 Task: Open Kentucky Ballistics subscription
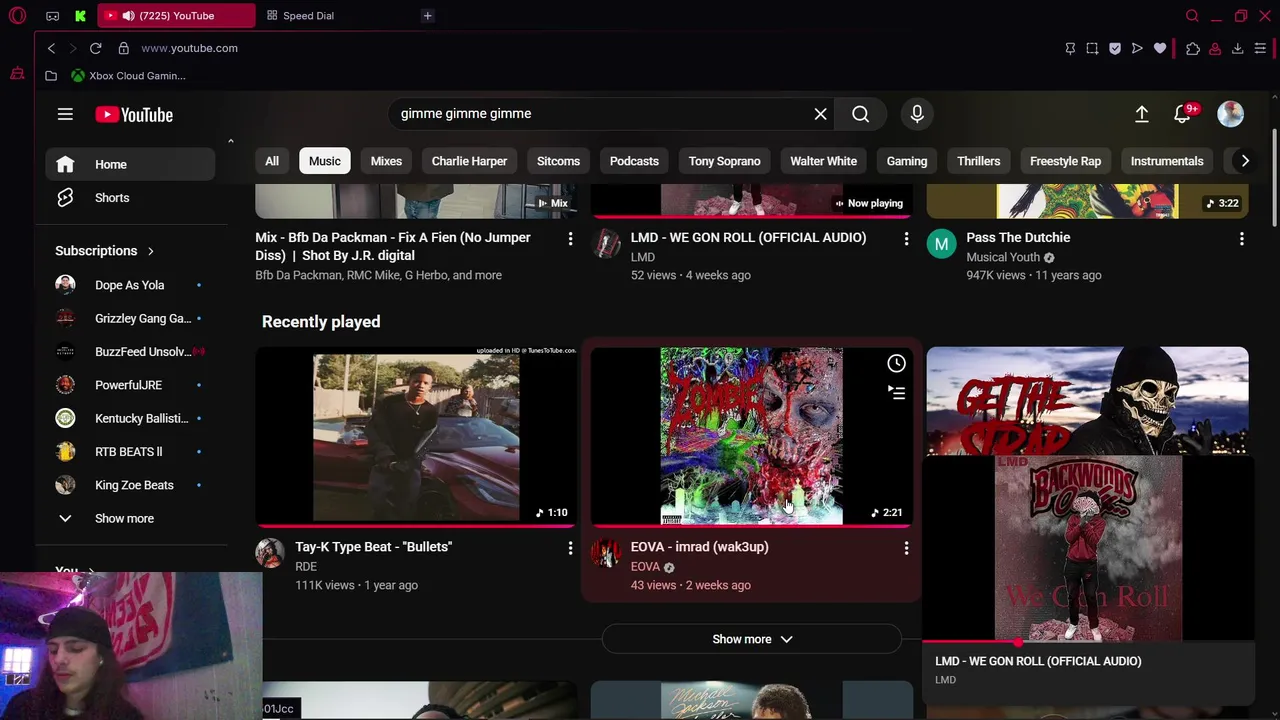click(x=130, y=419)
